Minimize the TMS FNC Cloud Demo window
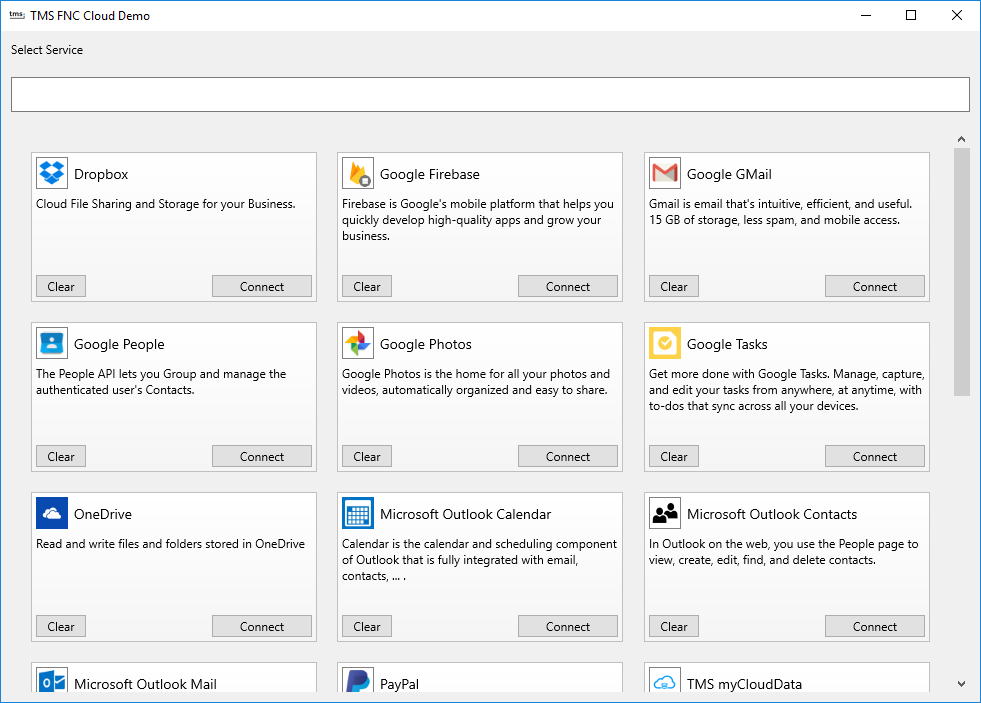This screenshot has width=981, height=703. (x=866, y=15)
